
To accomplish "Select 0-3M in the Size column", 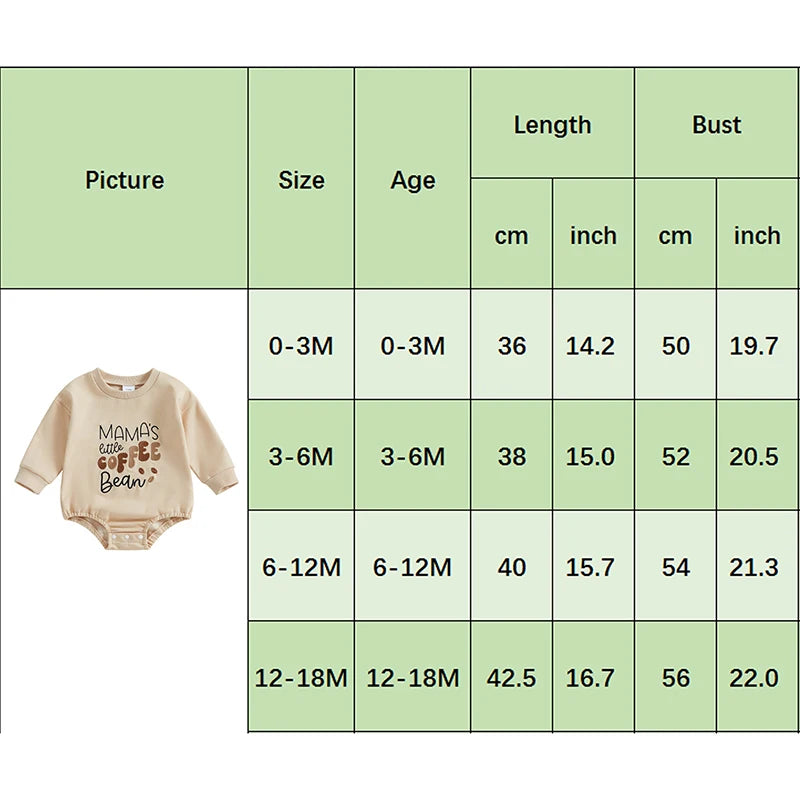I will click(x=301, y=346).
